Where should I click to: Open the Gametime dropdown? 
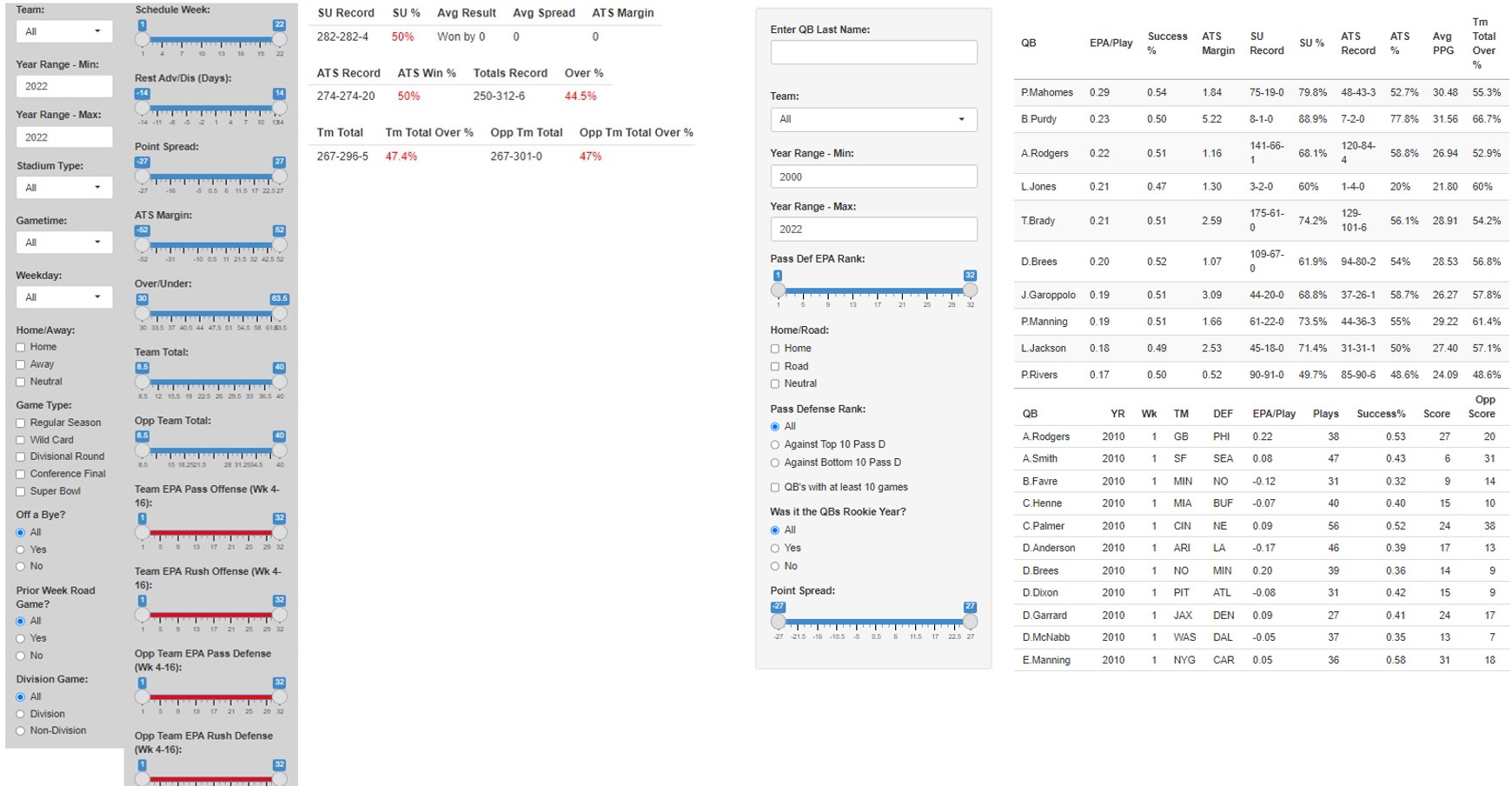63,242
